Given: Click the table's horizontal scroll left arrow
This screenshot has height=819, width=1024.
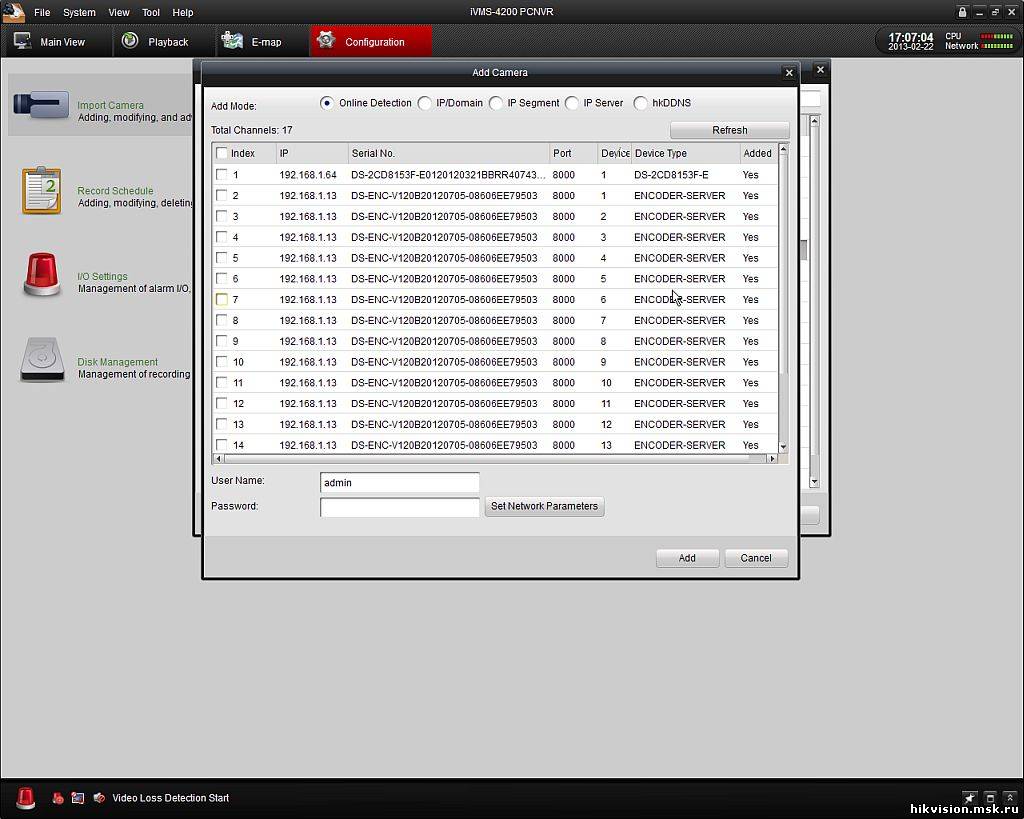Looking at the screenshot, I should coord(218,458).
